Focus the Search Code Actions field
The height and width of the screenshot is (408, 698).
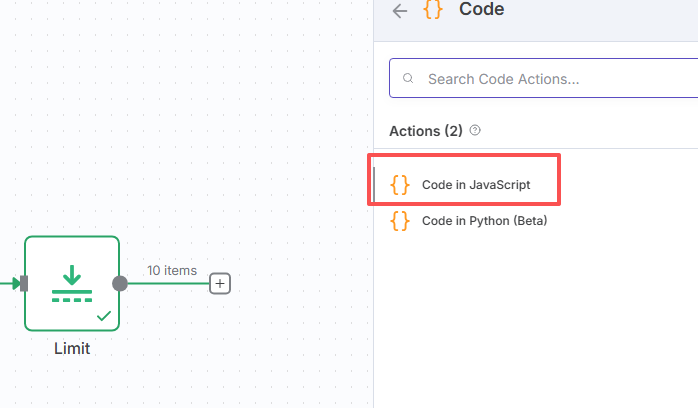(x=544, y=78)
